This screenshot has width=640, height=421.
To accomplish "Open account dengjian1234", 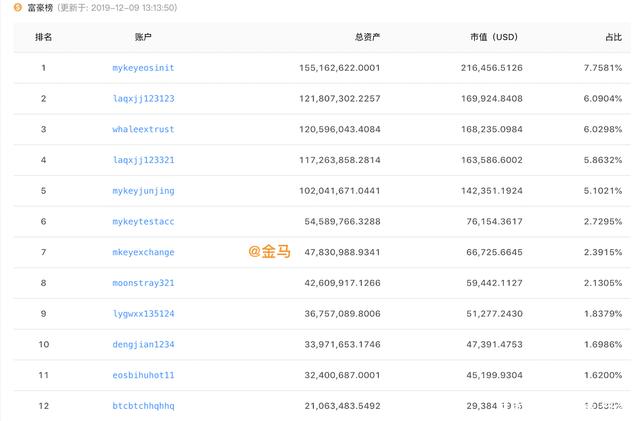I will (143, 344).
